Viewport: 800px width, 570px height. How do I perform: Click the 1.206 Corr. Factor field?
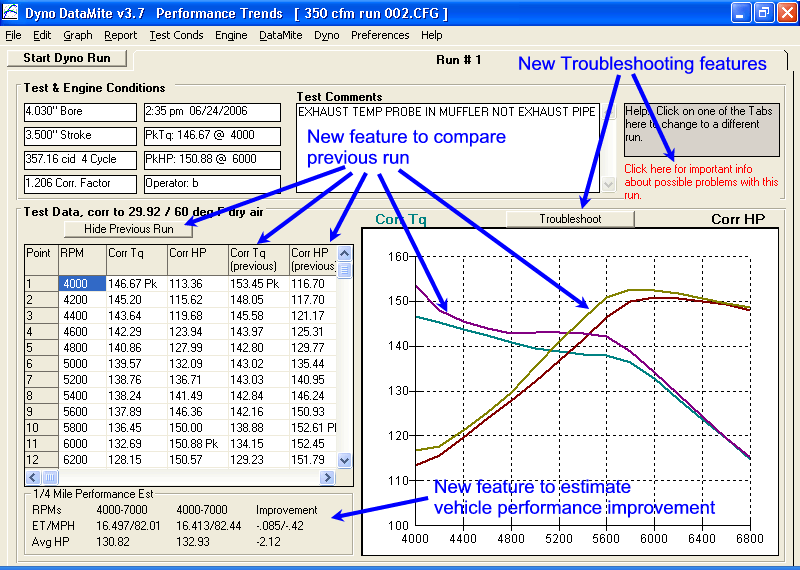(x=80, y=184)
